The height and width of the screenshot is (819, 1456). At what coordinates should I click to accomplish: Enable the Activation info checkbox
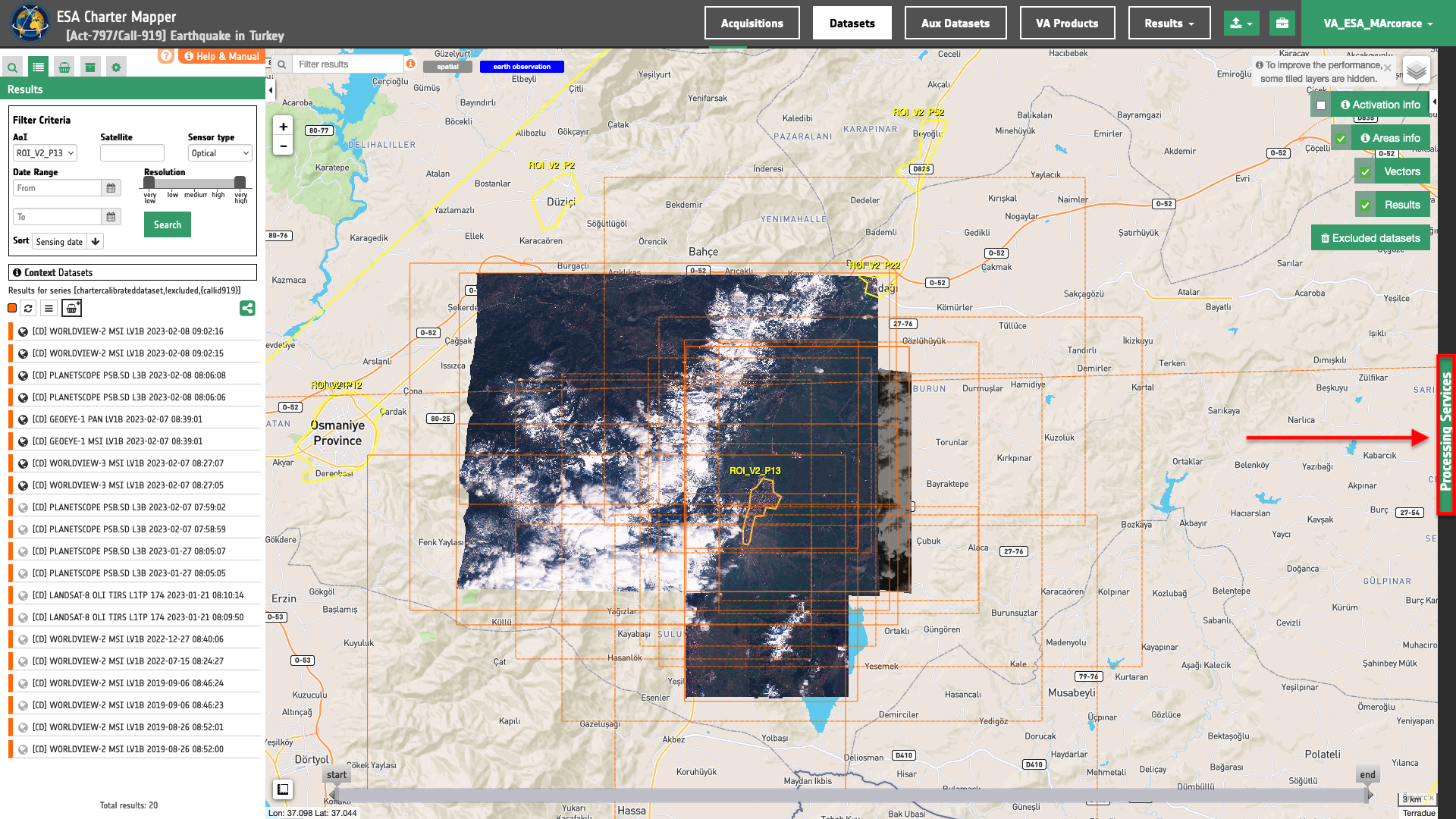(x=1321, y=105)
